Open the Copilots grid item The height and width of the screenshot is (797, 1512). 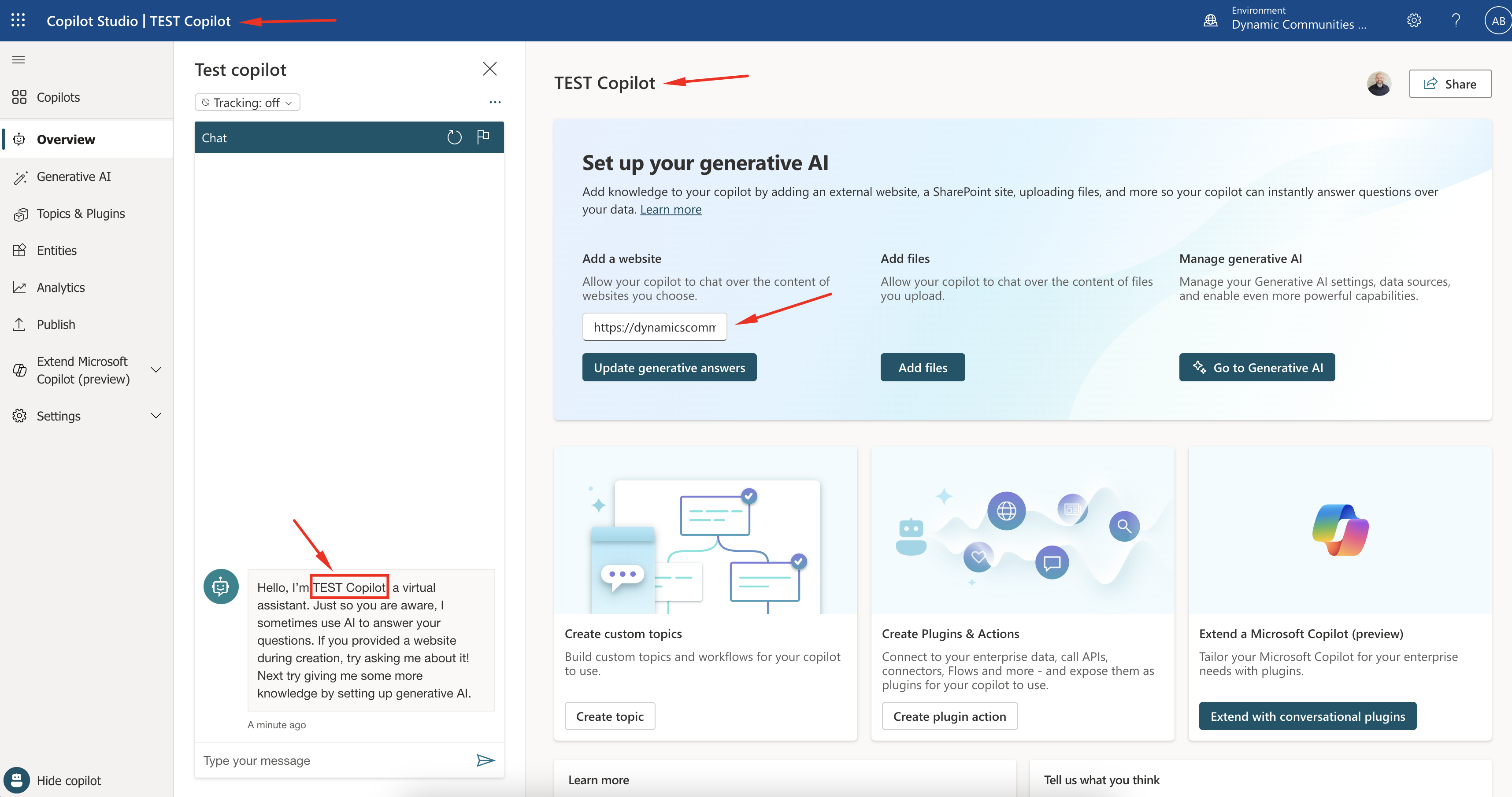pyautogui.click(x=86, y=97)
